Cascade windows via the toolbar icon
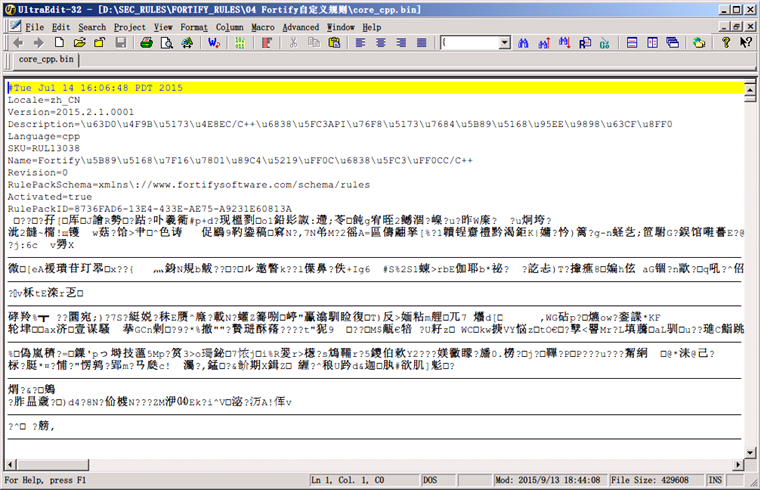 (x=672, y=43)
